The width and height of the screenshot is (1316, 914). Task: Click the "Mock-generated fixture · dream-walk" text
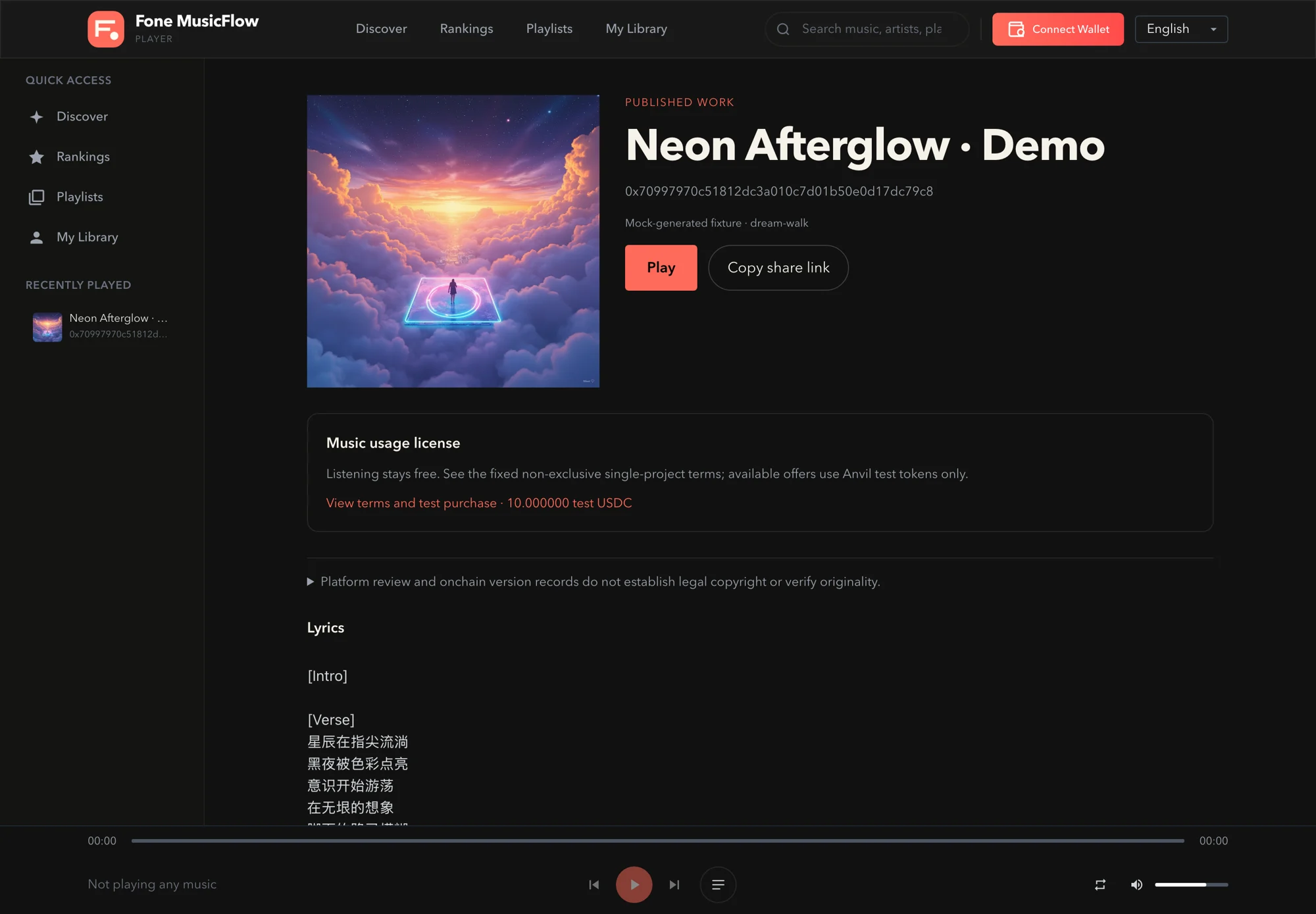click(x=717, y=223)
